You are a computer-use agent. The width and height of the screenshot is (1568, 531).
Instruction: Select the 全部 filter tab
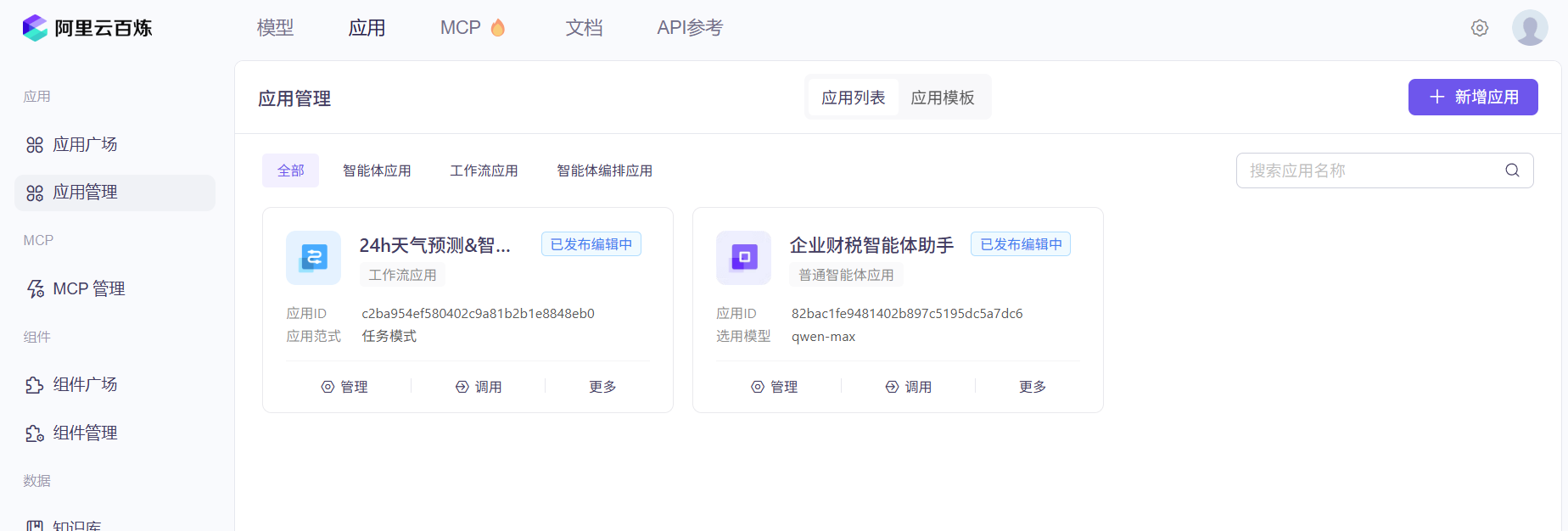(x=291, y=170)
